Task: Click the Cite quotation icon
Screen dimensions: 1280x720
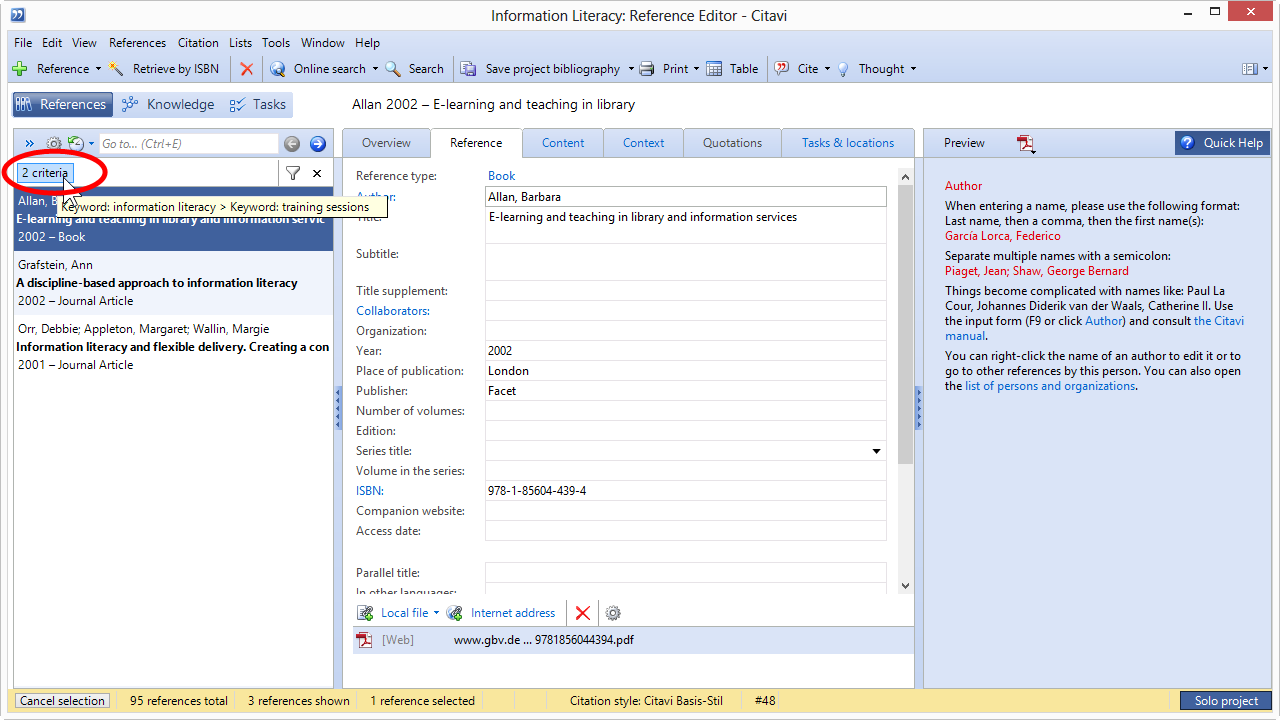Action: click(782, 69)
